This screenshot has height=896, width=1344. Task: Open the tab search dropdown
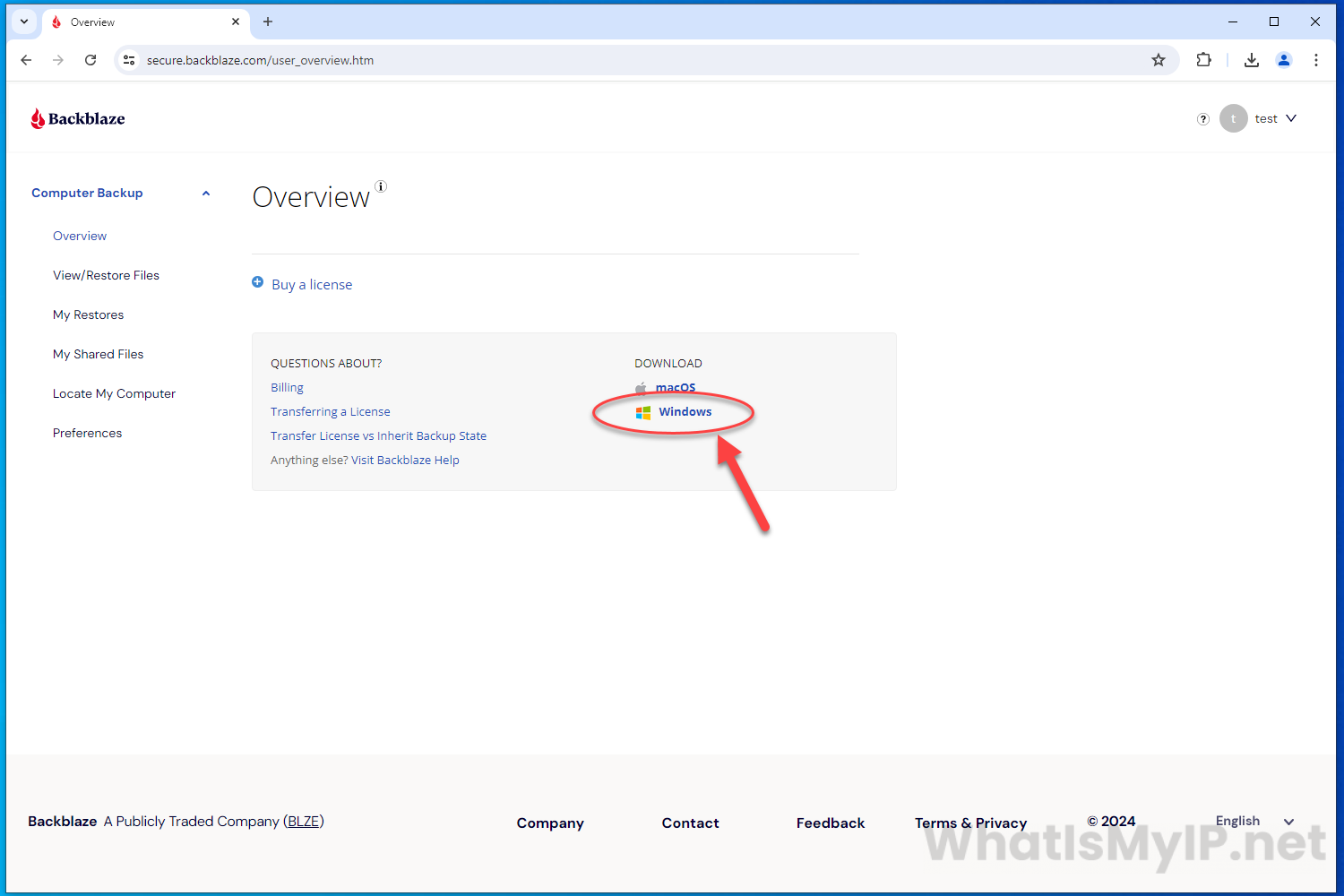24,22
